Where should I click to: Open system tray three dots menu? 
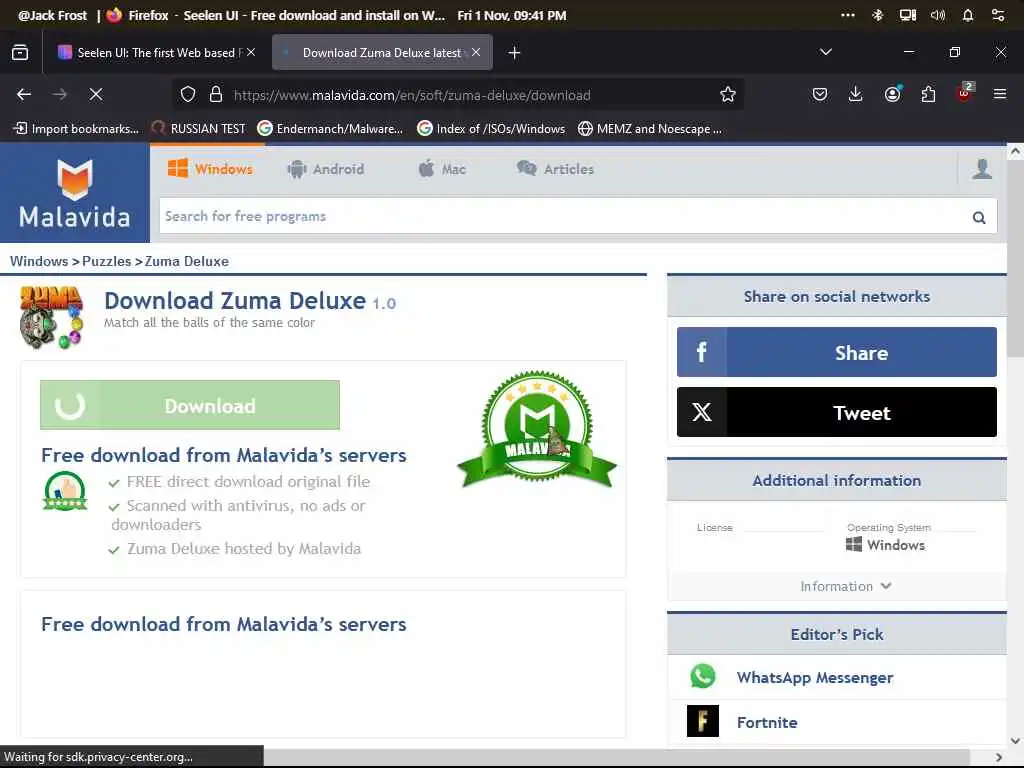tap(848, 15)
